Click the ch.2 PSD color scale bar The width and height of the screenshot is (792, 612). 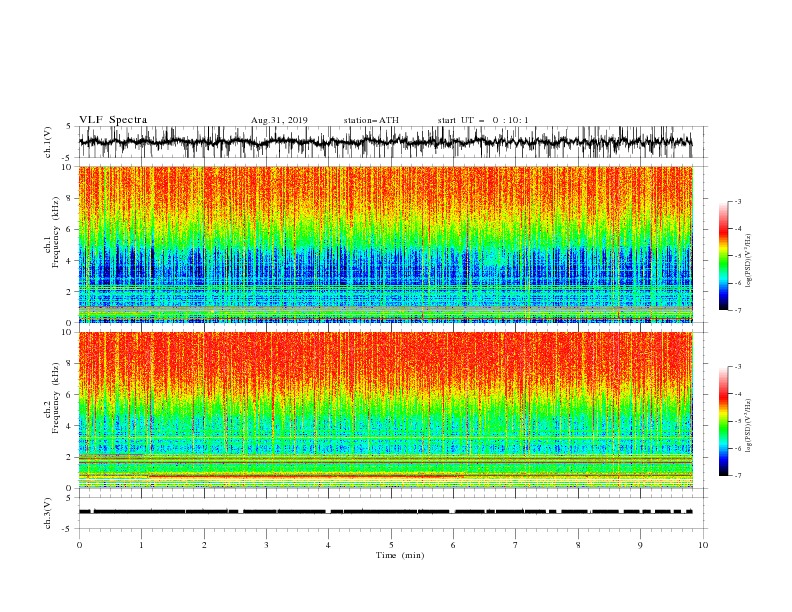click(723, 421)
